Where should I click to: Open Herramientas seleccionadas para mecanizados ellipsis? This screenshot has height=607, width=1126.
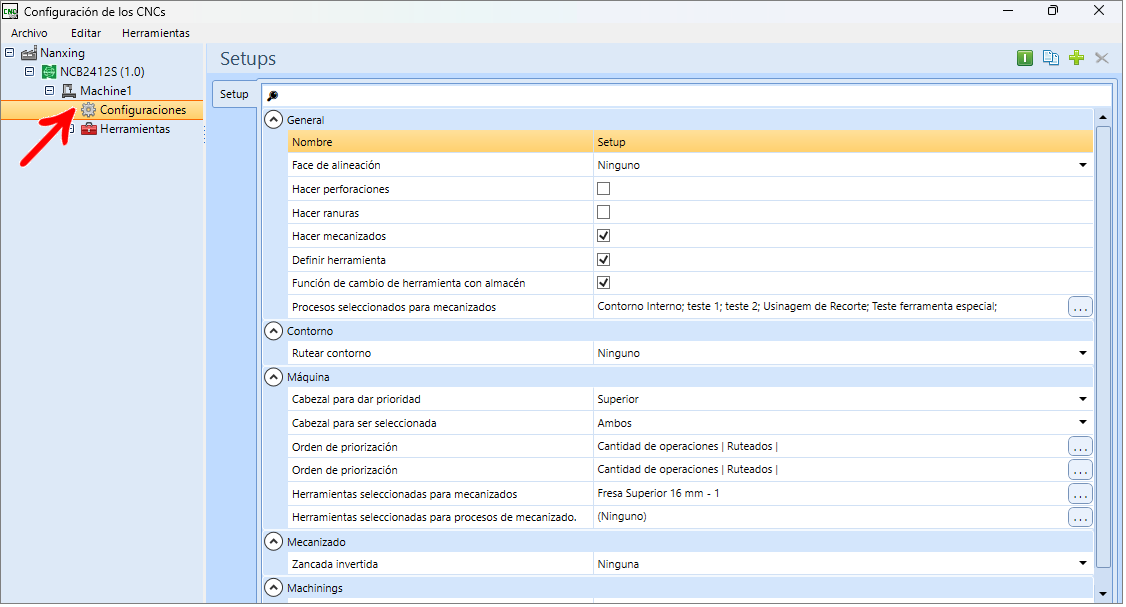tap(1080, 494)
